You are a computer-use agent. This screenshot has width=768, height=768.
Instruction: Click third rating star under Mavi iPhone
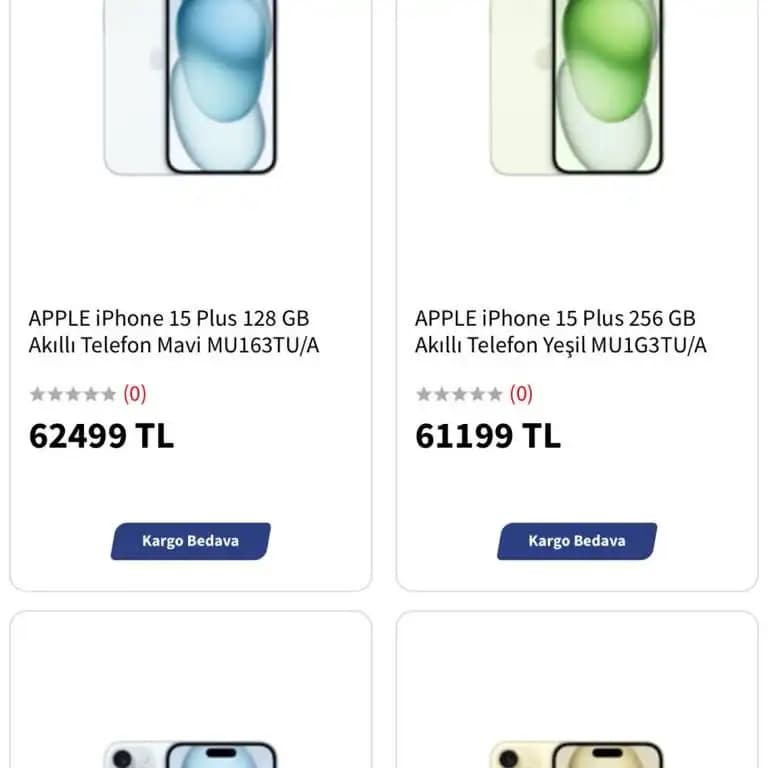73,394
